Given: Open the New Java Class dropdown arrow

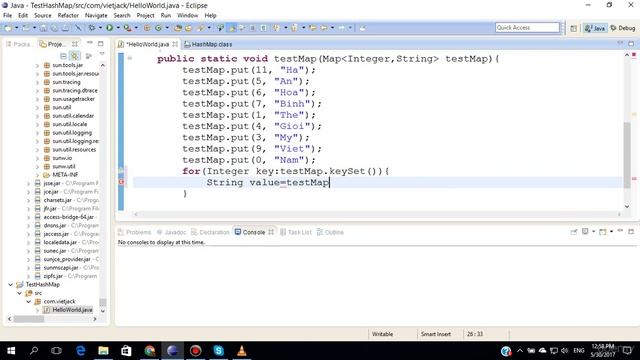Looking at the screenshot, I should 167,28.
